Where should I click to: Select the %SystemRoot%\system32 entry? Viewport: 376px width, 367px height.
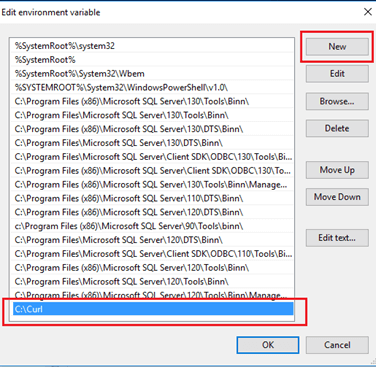(153, 46)
